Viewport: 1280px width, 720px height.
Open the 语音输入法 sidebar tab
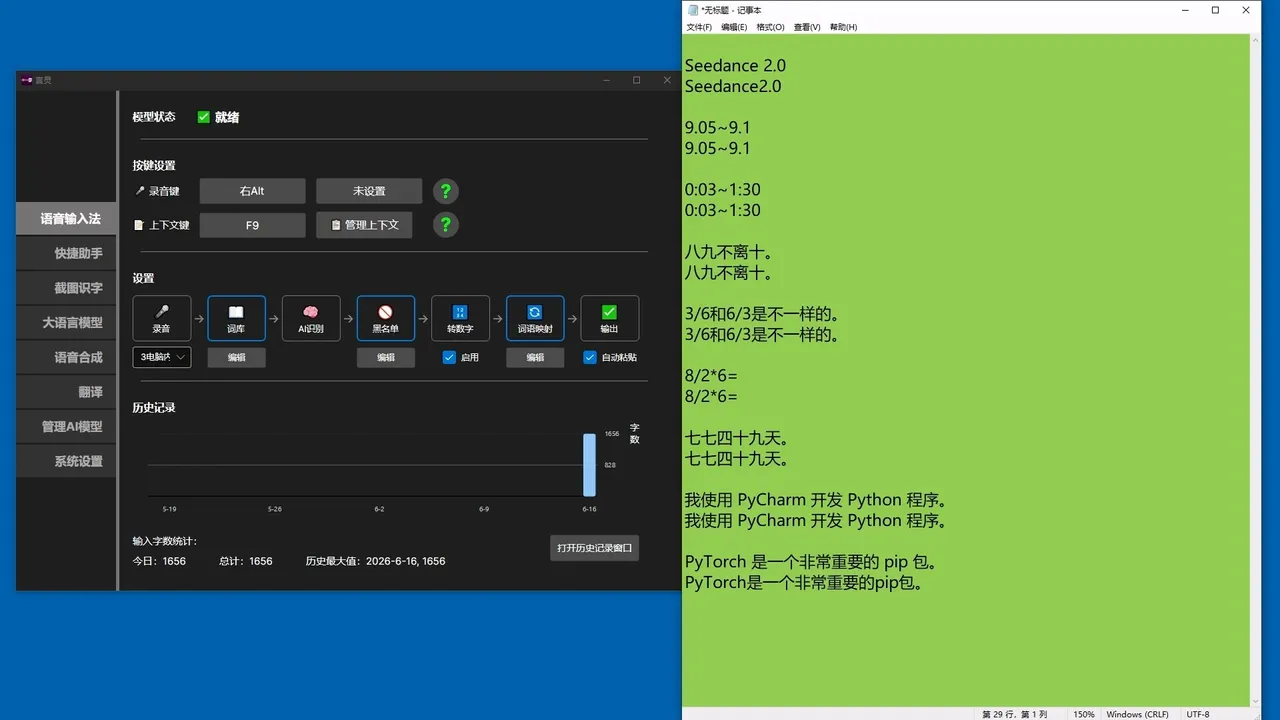click(67, 218)
